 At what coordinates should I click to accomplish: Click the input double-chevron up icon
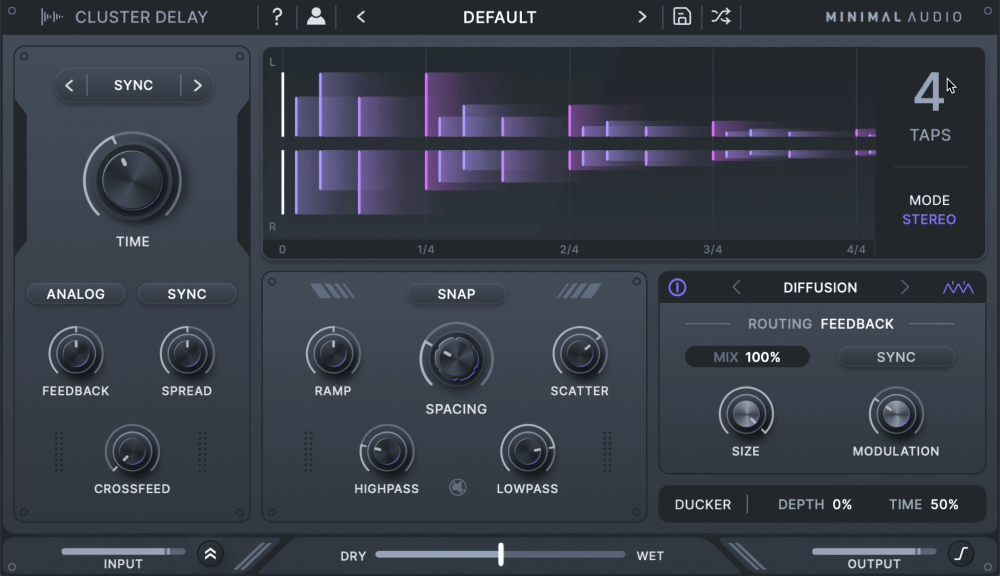pyautogui.click(x=210, y=554)
